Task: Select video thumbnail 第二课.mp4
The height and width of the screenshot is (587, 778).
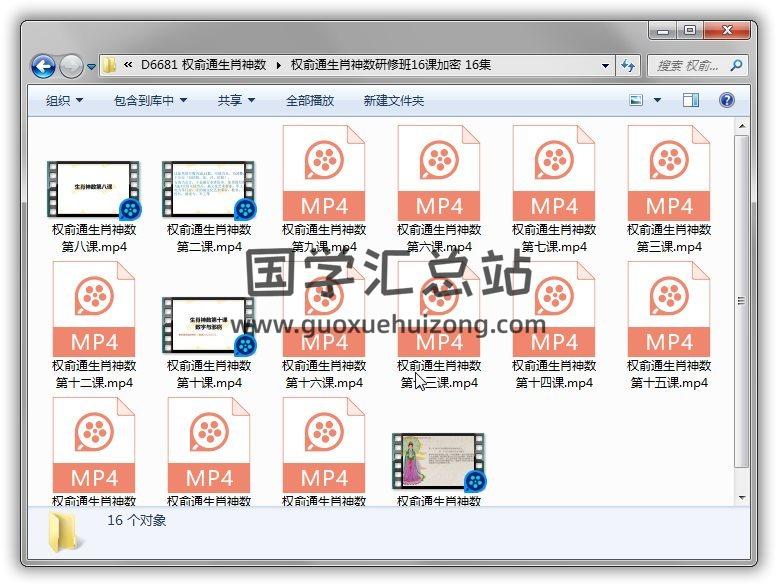Action: [209, 189]
